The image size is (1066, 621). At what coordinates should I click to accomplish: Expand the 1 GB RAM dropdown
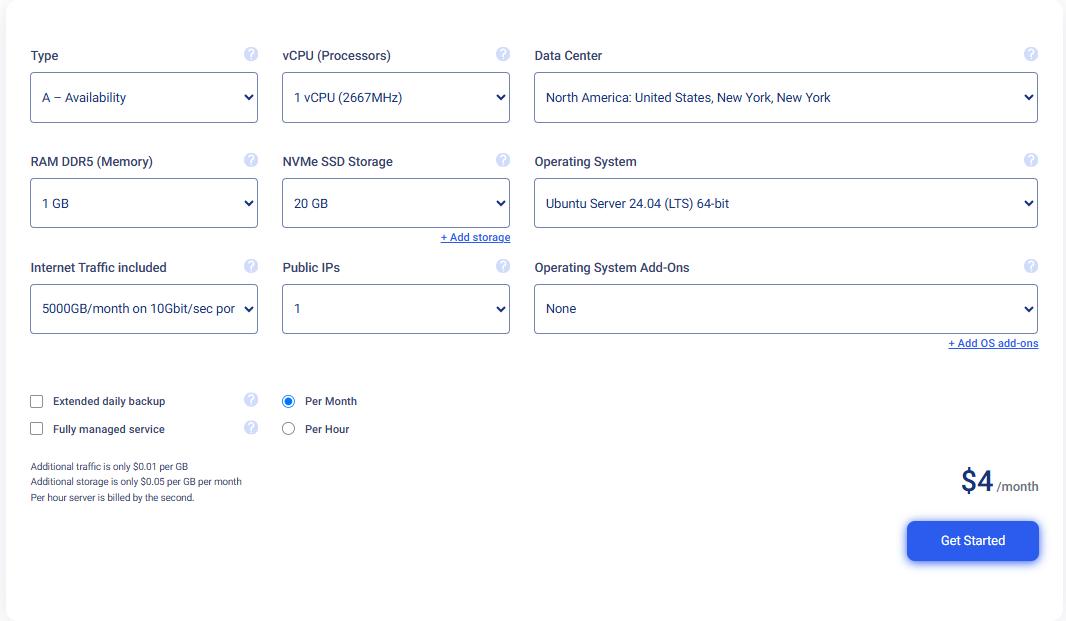point(144,204)
